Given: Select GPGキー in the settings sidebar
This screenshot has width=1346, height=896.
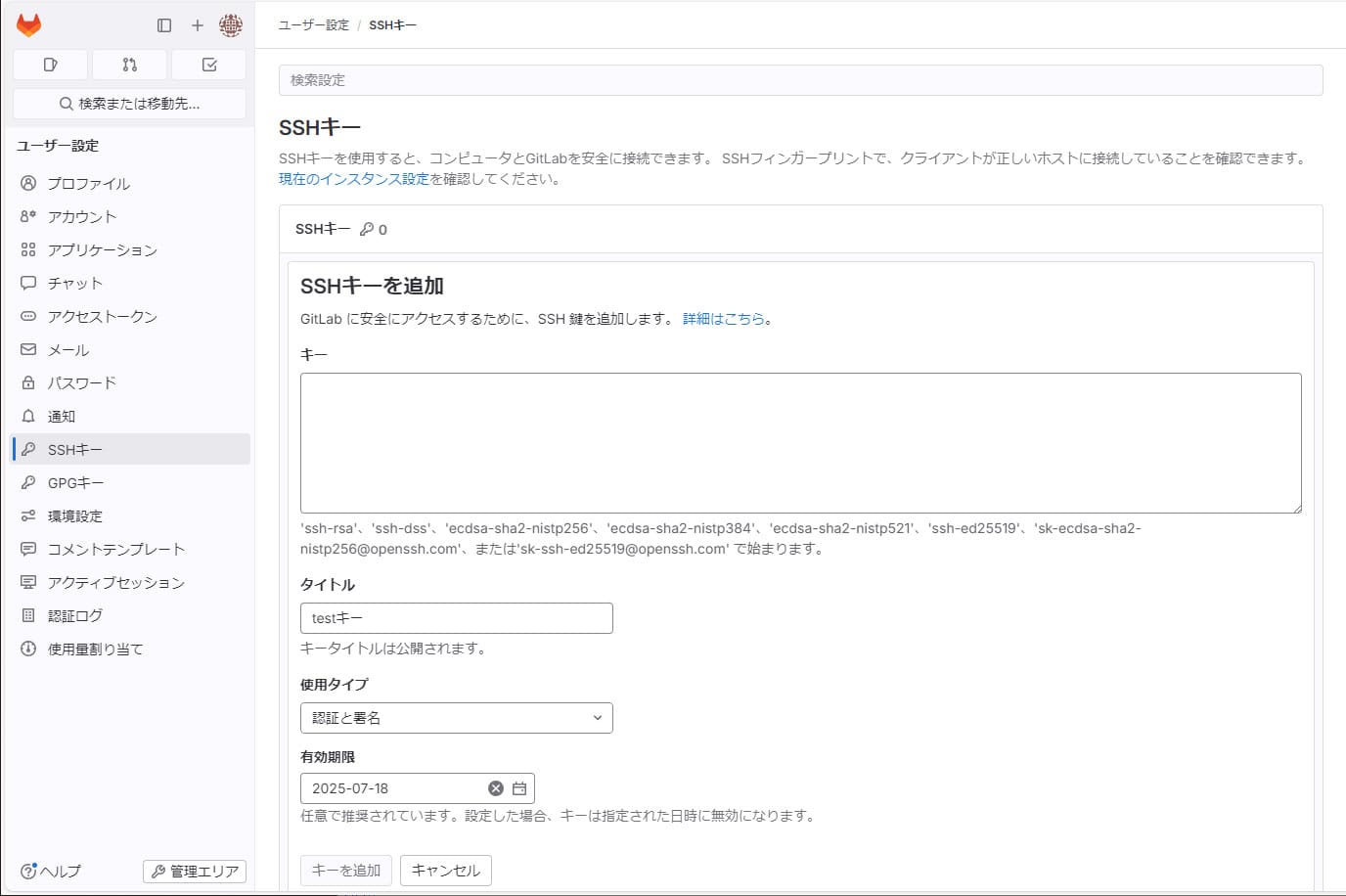Looking at the screenshot, I should click(73, 482).
